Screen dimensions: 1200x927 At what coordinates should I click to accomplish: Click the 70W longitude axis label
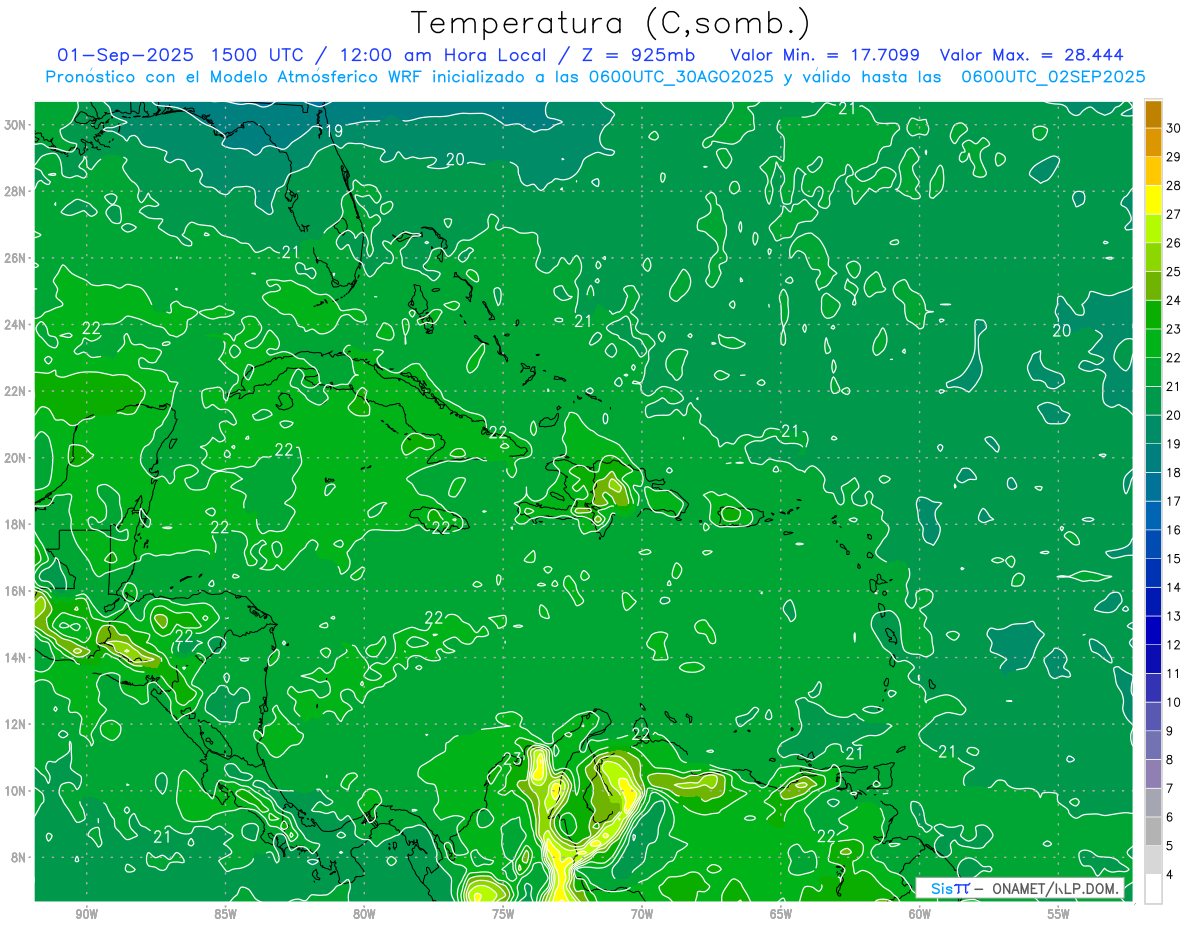642,915
